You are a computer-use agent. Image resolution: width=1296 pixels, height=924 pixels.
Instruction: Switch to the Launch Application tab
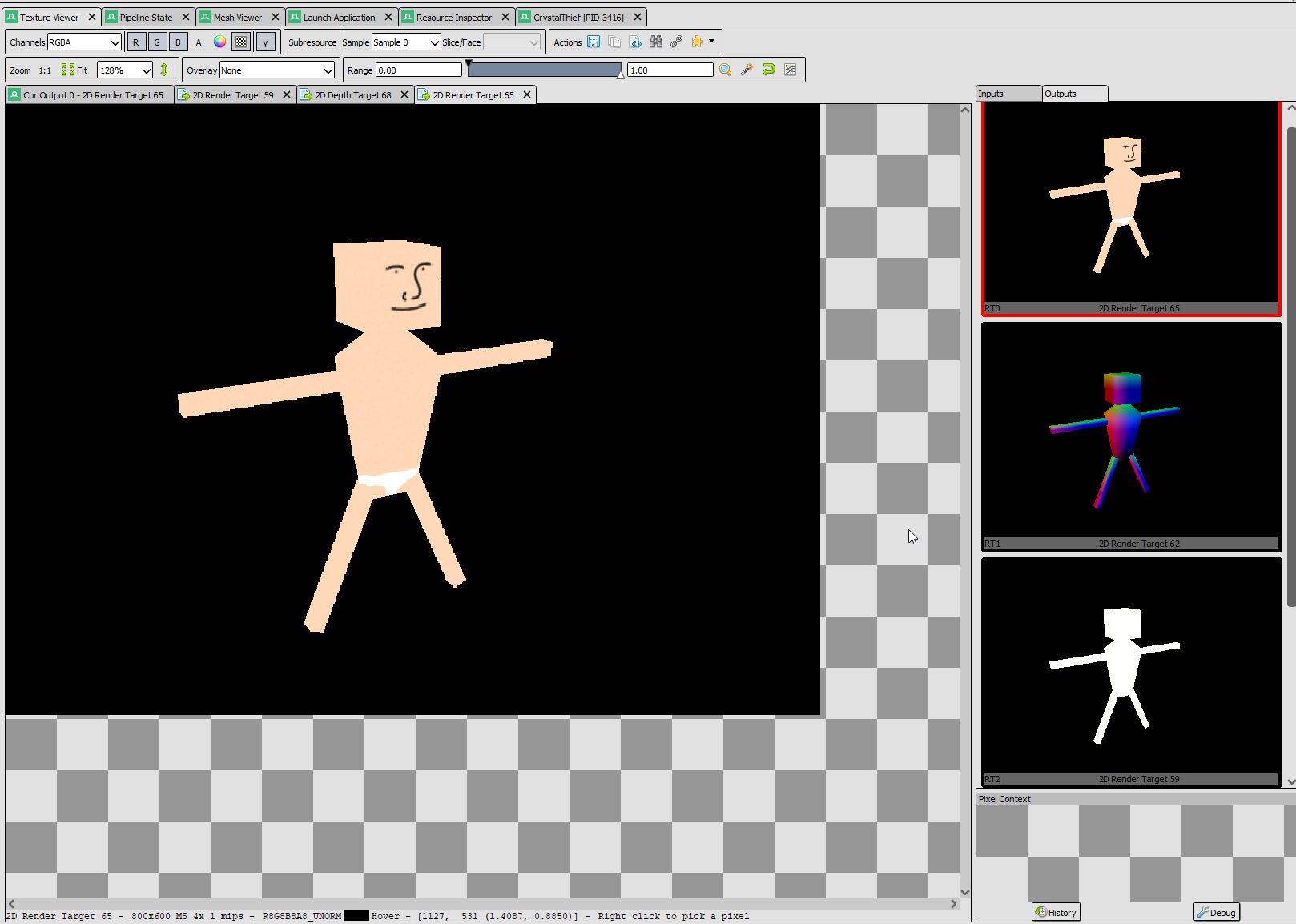click(x=339, y=18)
